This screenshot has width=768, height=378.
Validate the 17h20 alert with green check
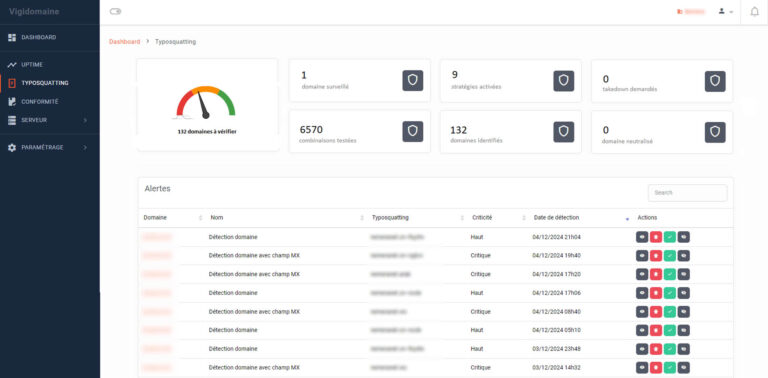(x=670, y=274)
